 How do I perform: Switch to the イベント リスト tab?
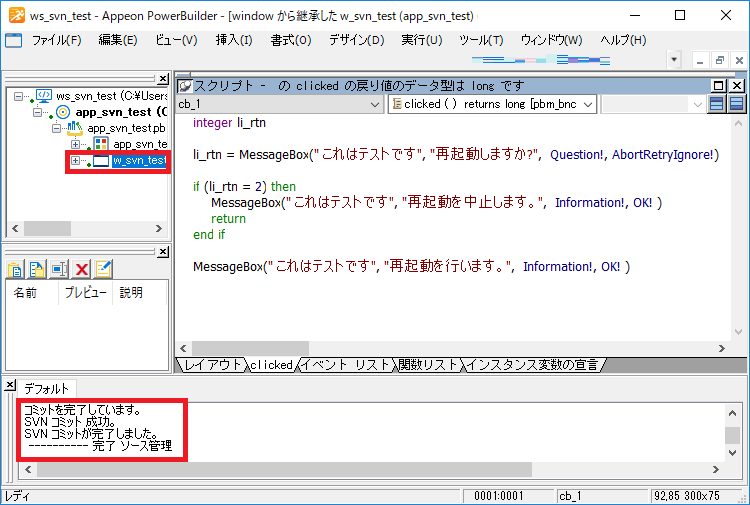[346, 365]
